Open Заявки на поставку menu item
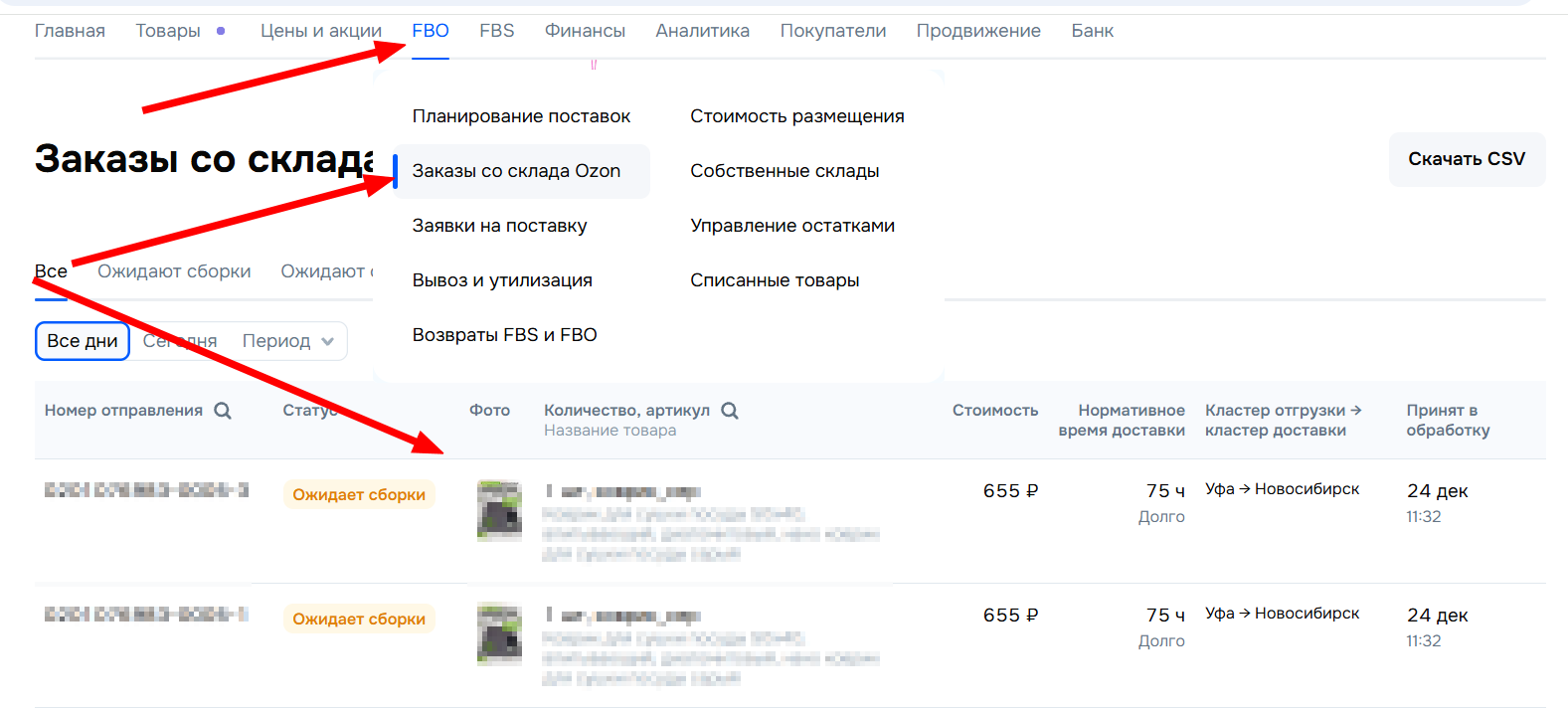This screenshot has height=710, width=1568. click(499, 226)
